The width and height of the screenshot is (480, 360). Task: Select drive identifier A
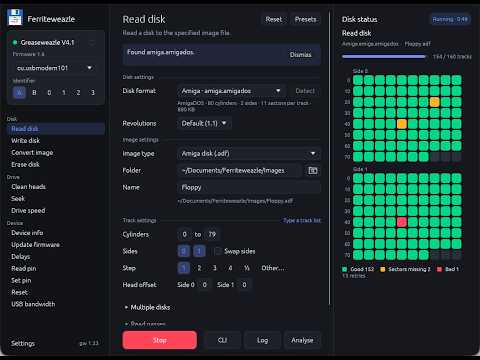(19, 92)
